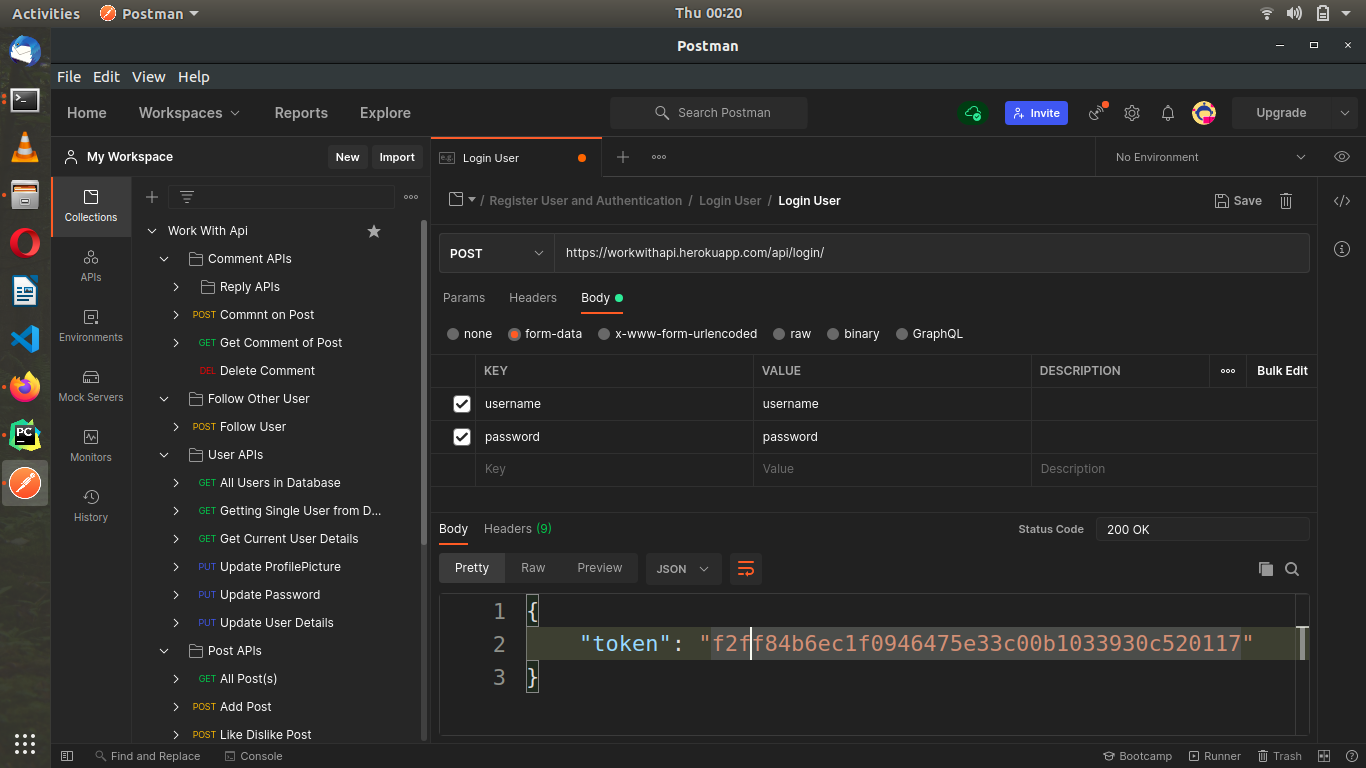The width and height of the screenshot is (1366, 768).
Task: Open the No Environment dropdown
Action: 1210,157
